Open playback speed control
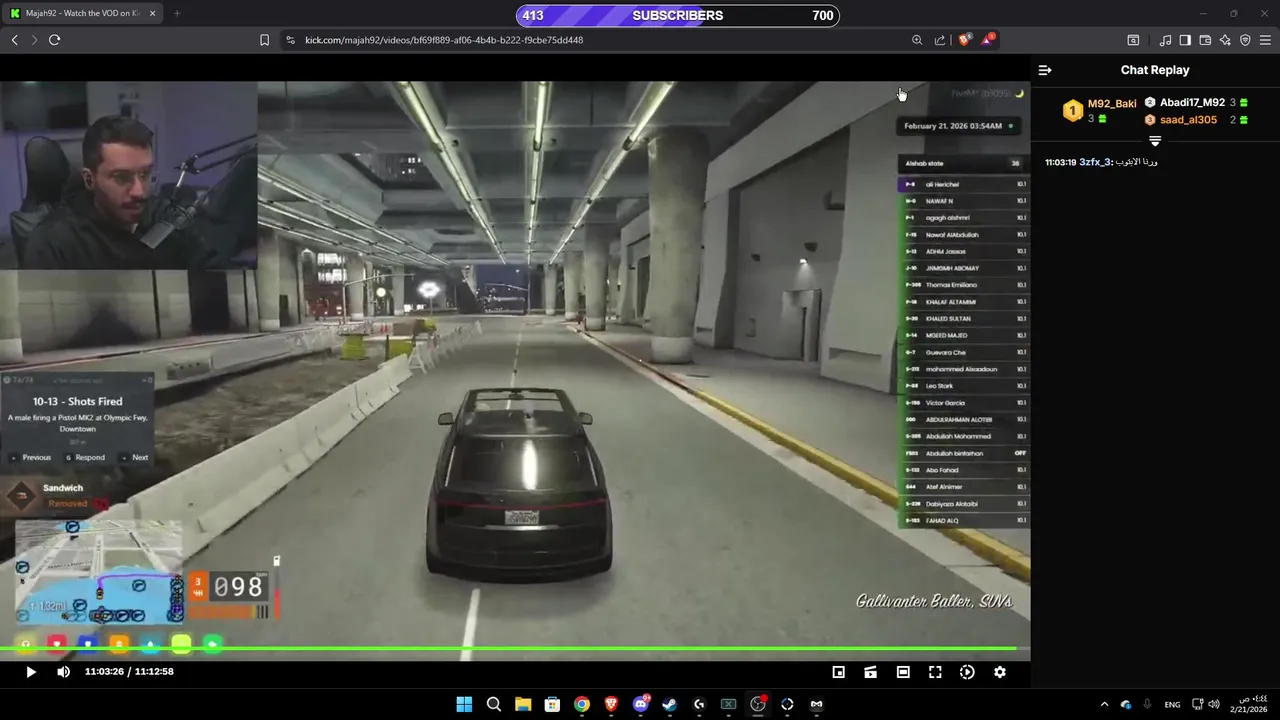Viewport: 1280px width, 720px height. [967, 672]
